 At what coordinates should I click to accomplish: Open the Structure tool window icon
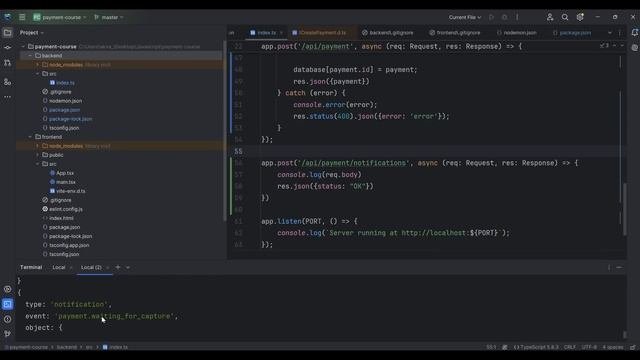tap(7, 82)
